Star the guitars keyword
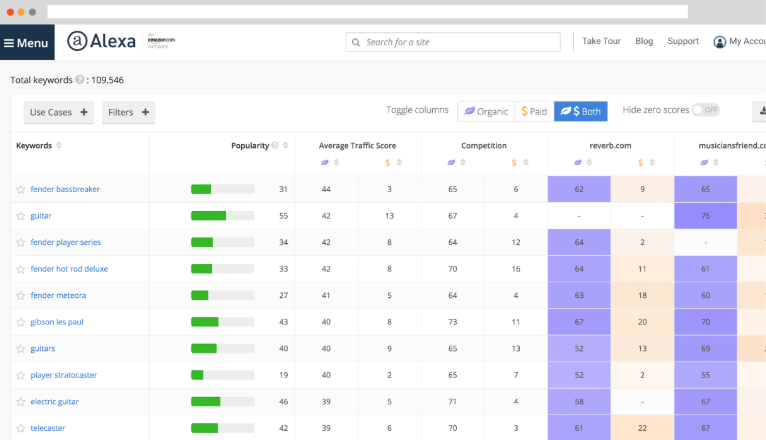 21,349
